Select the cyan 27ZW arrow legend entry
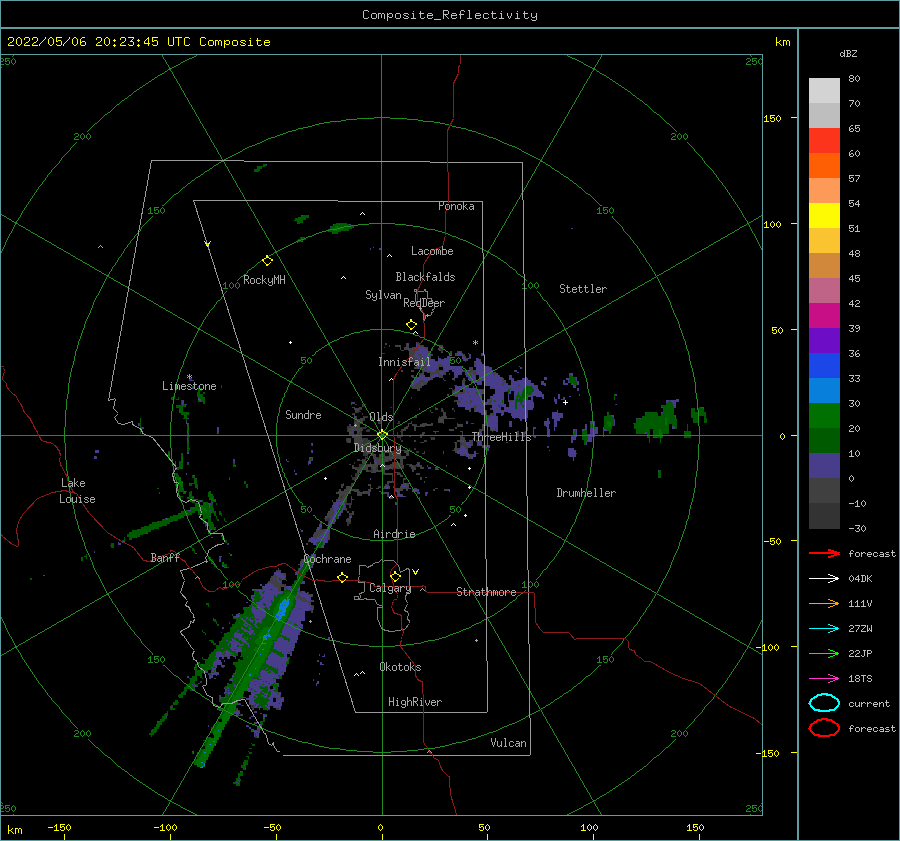Viewport: 900px width, 841px height. [x=824, y=629]
